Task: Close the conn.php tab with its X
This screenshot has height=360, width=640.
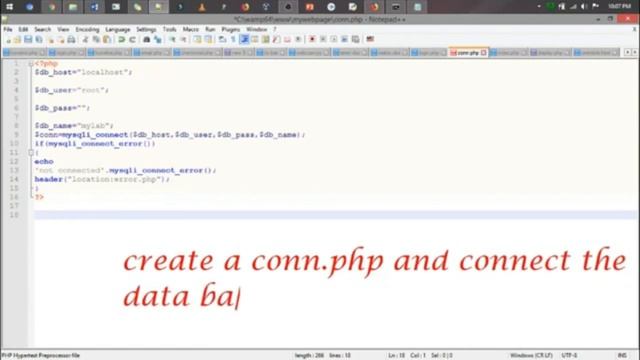Action: point(484,53)
